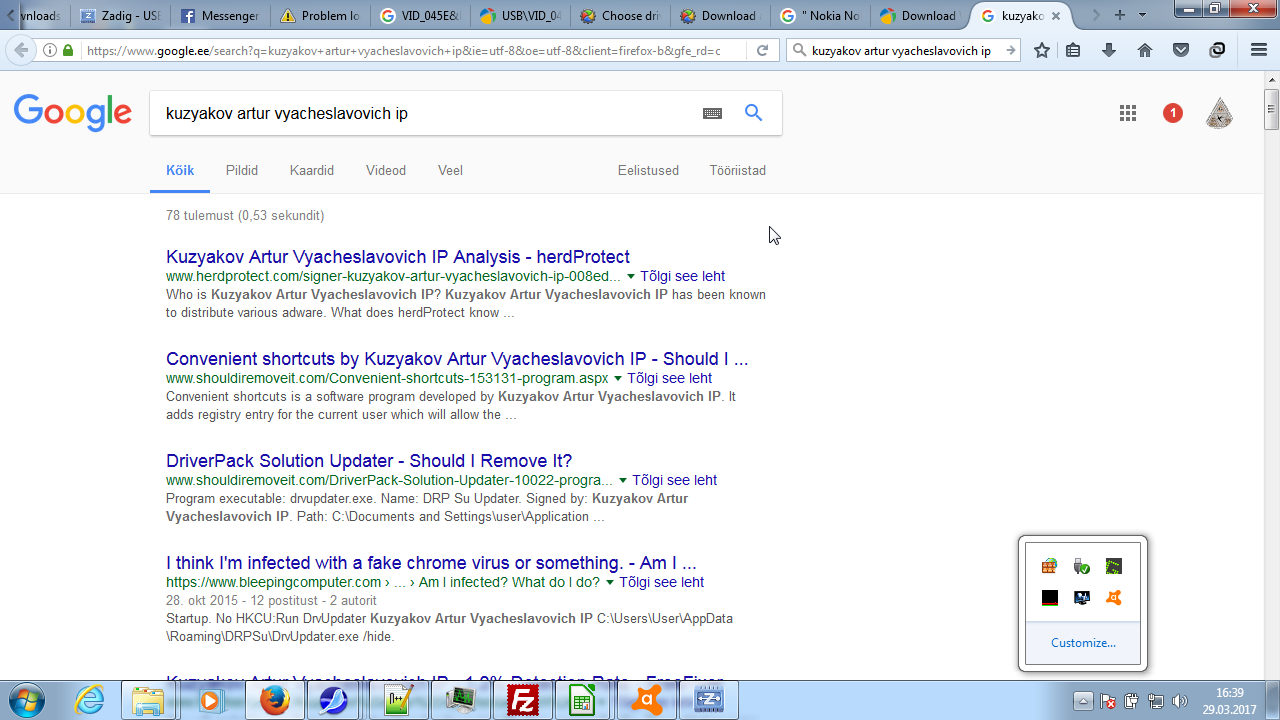
Task: Switch to the Zadig browser tab
Action: tap(119, 16)
